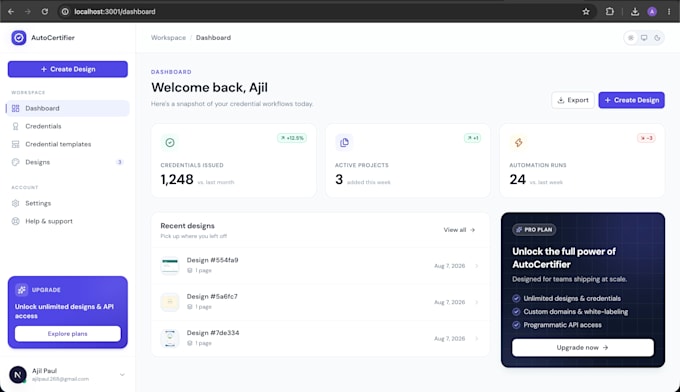Viewport: 680px width, 392px height.
Task: Click the Credentials Issued checkmark icon
Action: point(170,142)
